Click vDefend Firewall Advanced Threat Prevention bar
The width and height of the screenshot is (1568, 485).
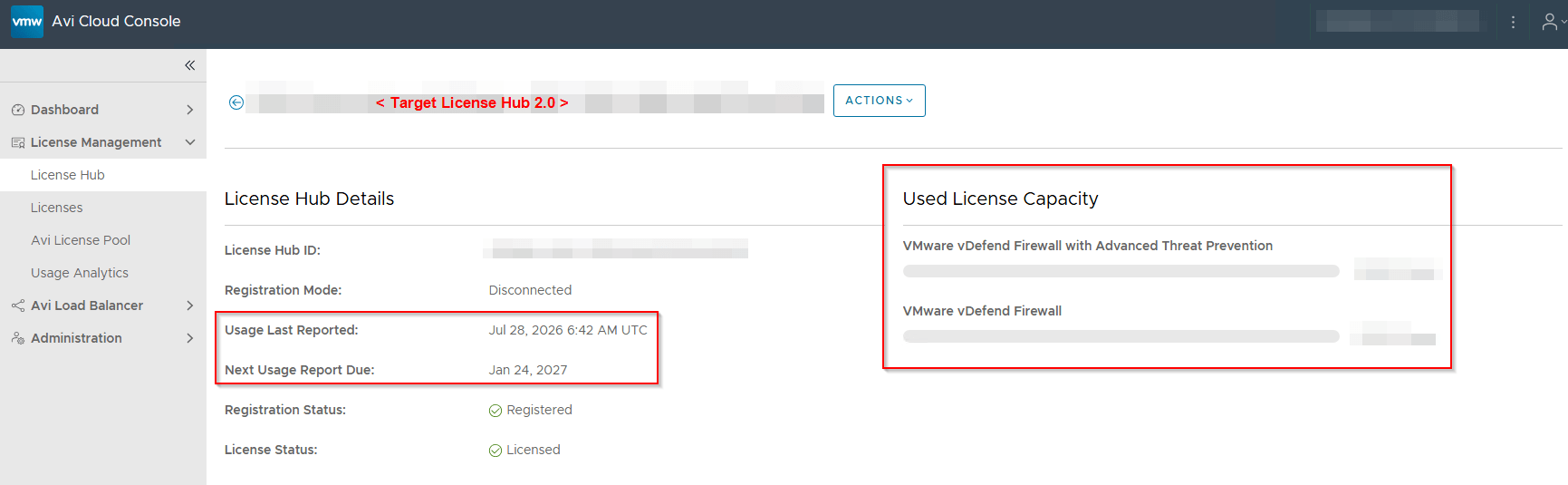click(1121, 271)
